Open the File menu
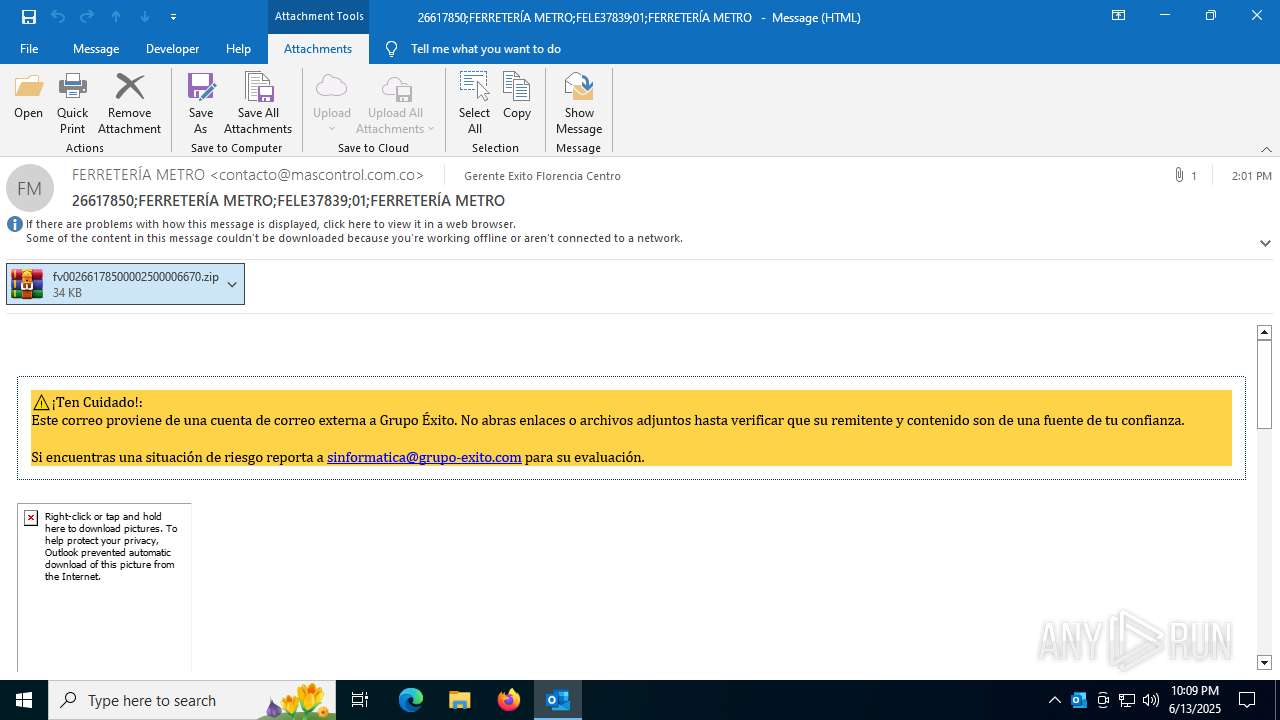Screen dimensions: 1280x720 click(29, 49)
